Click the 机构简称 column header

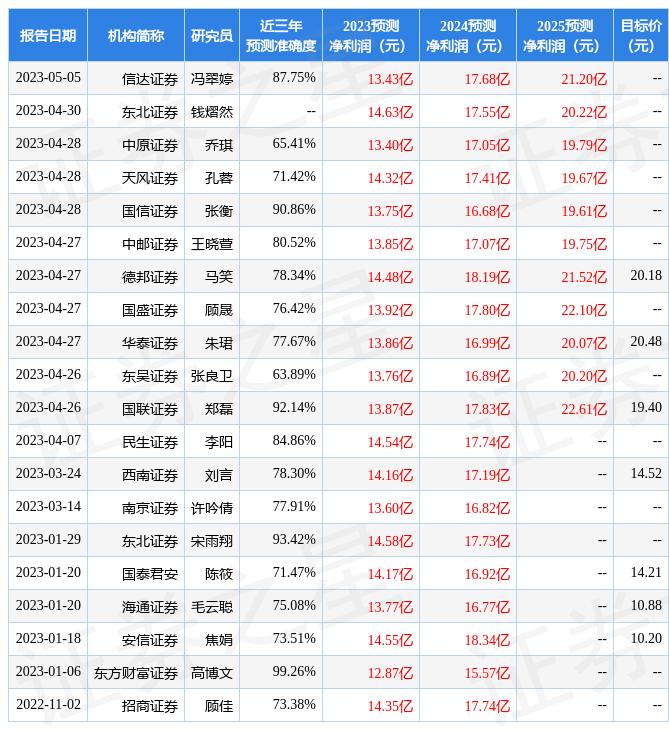pos(135,35)
